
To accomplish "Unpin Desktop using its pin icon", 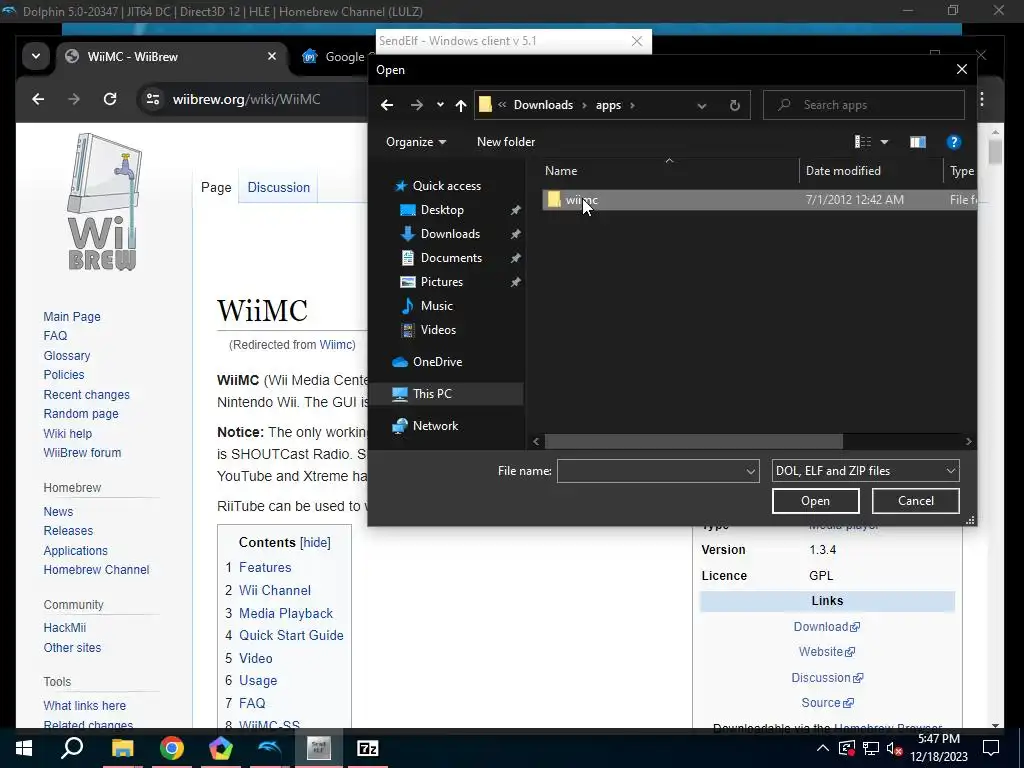I will (515, 210).
